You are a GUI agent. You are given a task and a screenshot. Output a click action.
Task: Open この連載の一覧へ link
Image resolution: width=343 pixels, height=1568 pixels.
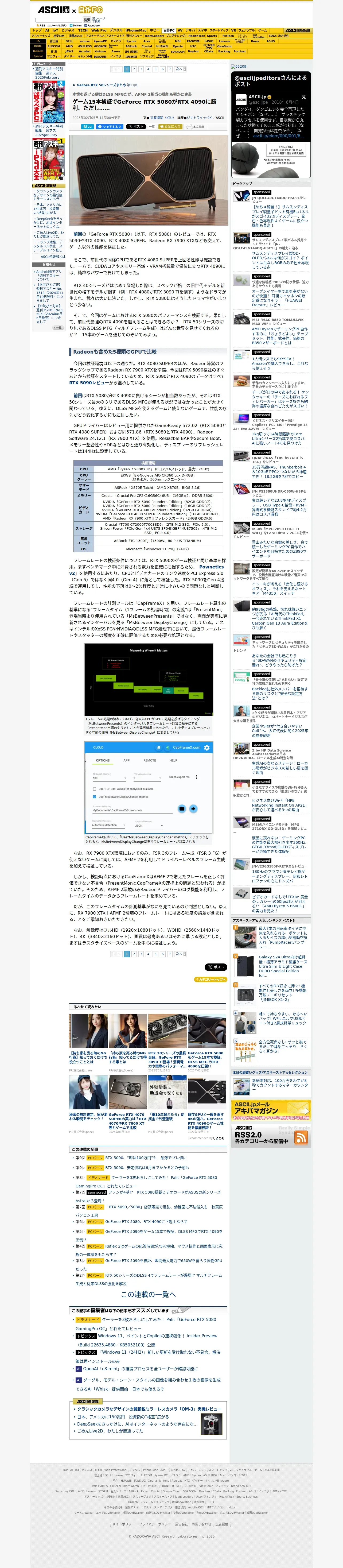click(148, 1294)
